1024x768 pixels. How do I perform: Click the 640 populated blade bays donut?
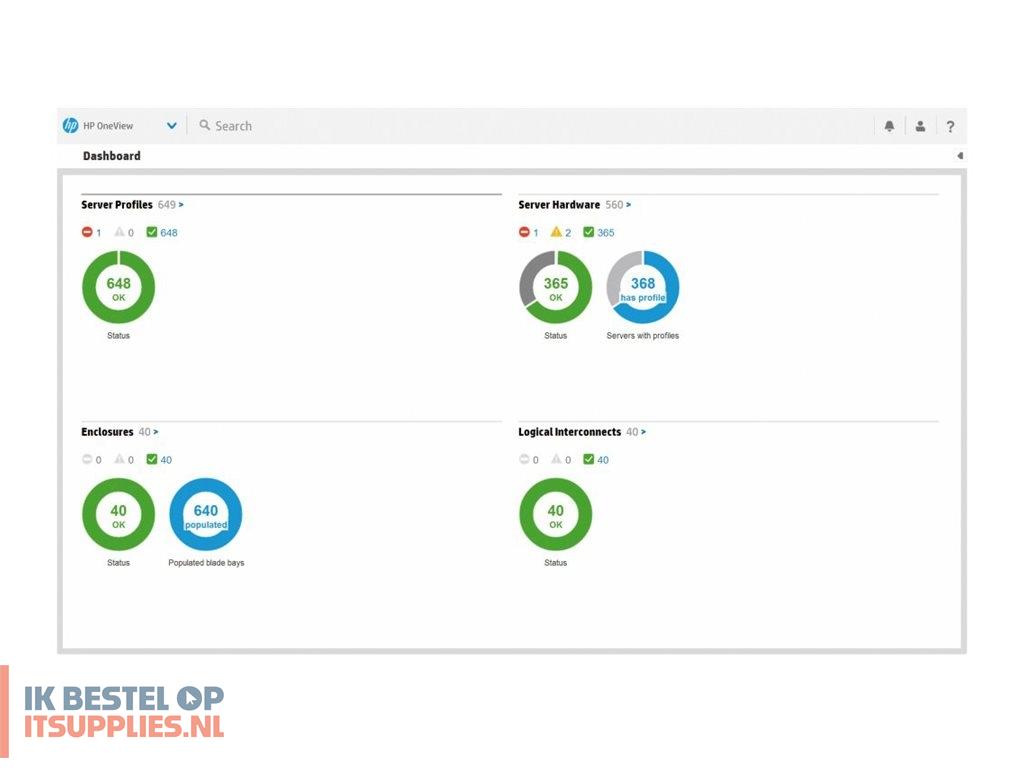point(206,515)
